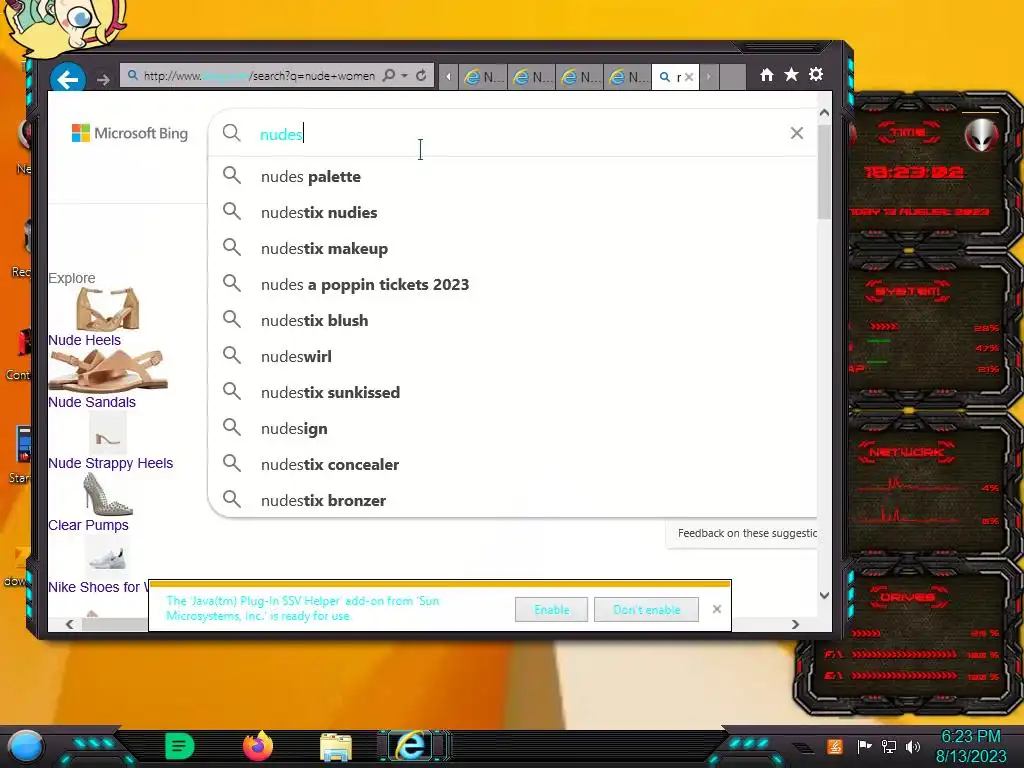The height and width of the screenshot is (768, 1024).
Task: Refresh the page with the reload icon
Action: point(421,76)
